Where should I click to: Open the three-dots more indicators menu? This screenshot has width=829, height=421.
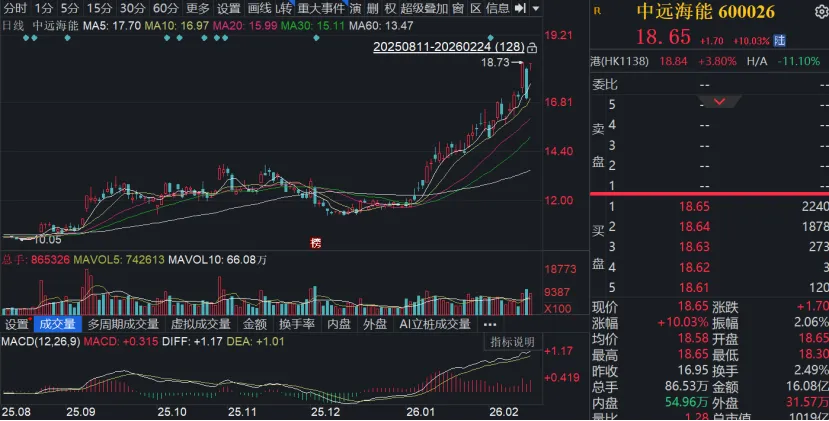[x=490, y=324]
